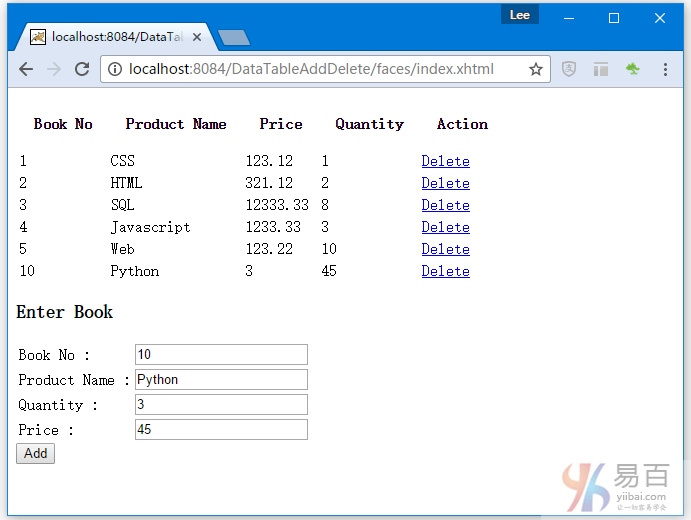The height and width of the screenshot is (520, 691).
Task: Click the shield extension icon
Action: 569,69
